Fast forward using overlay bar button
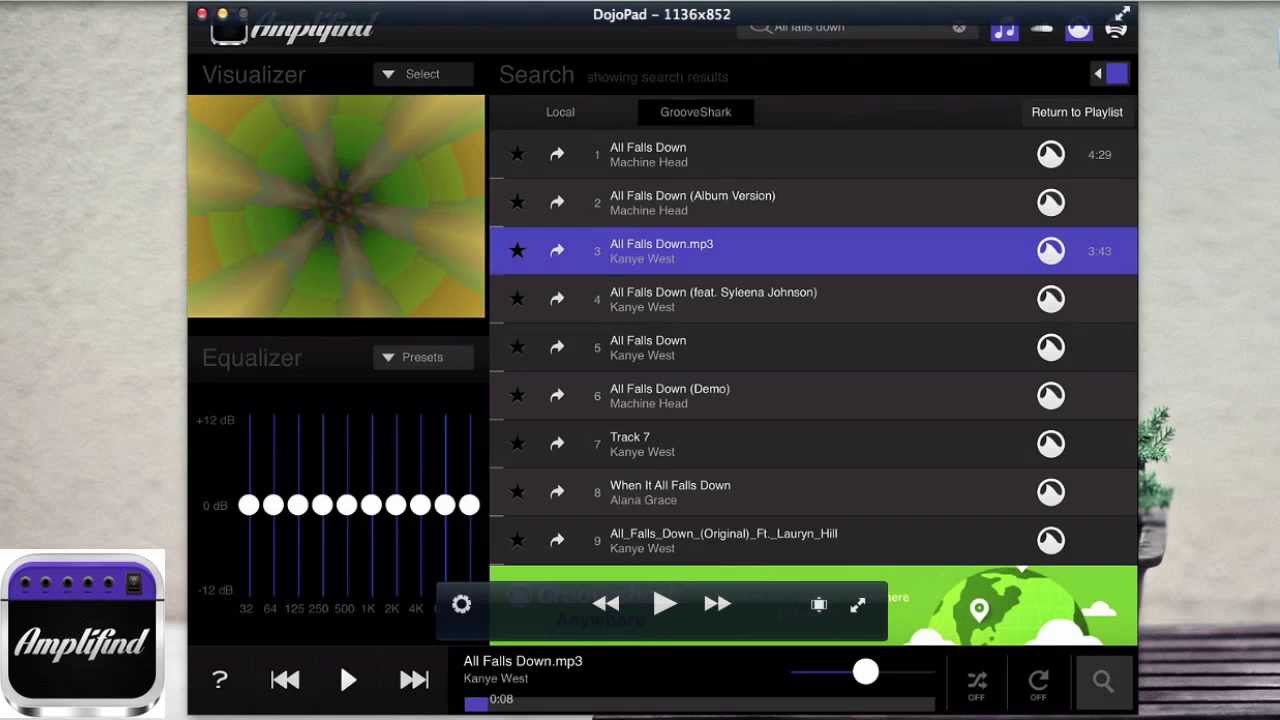This screenshot has width=1280, height=720. click(717, 604)
